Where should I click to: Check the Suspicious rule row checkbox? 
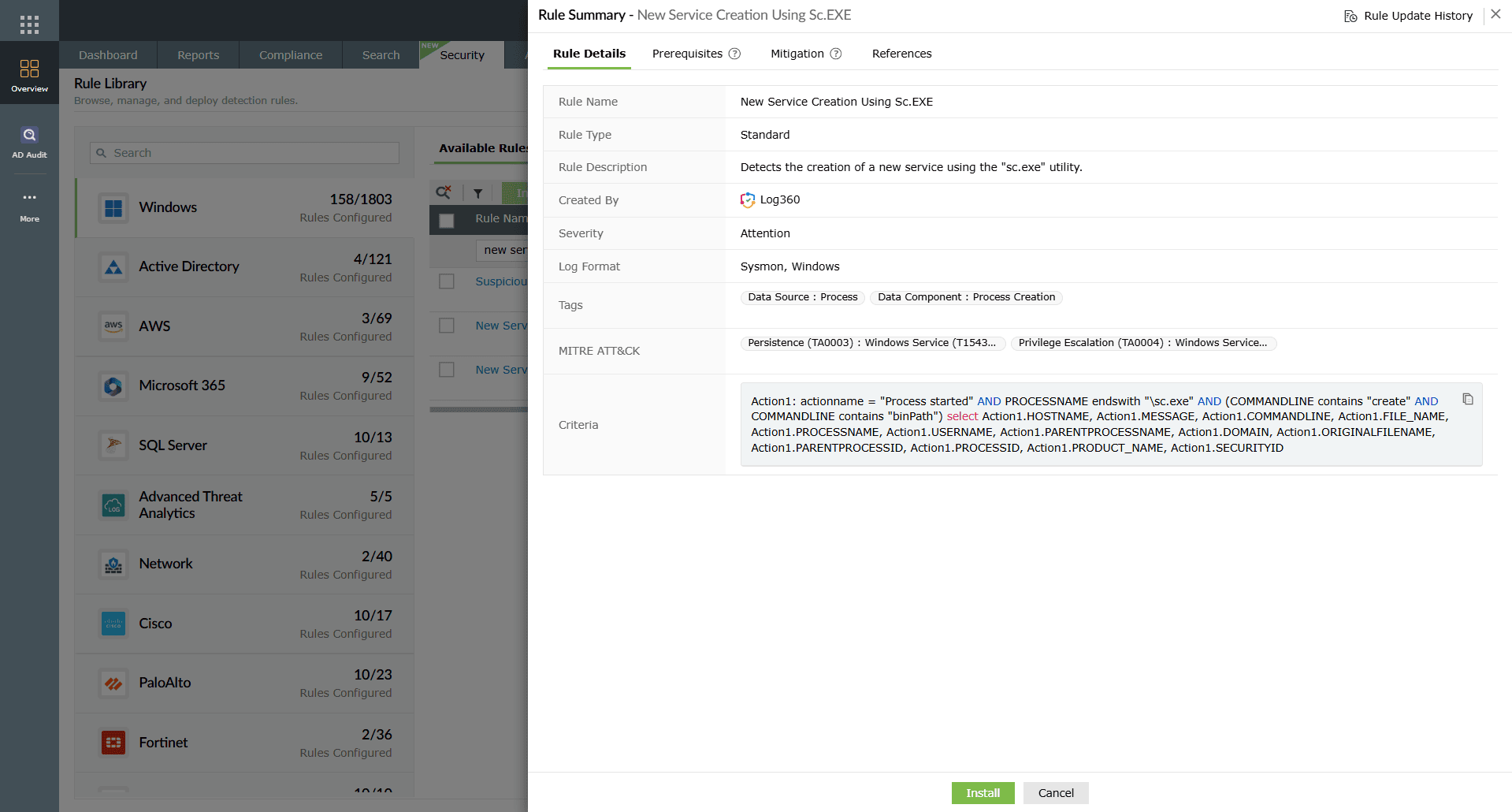point(447,281)
